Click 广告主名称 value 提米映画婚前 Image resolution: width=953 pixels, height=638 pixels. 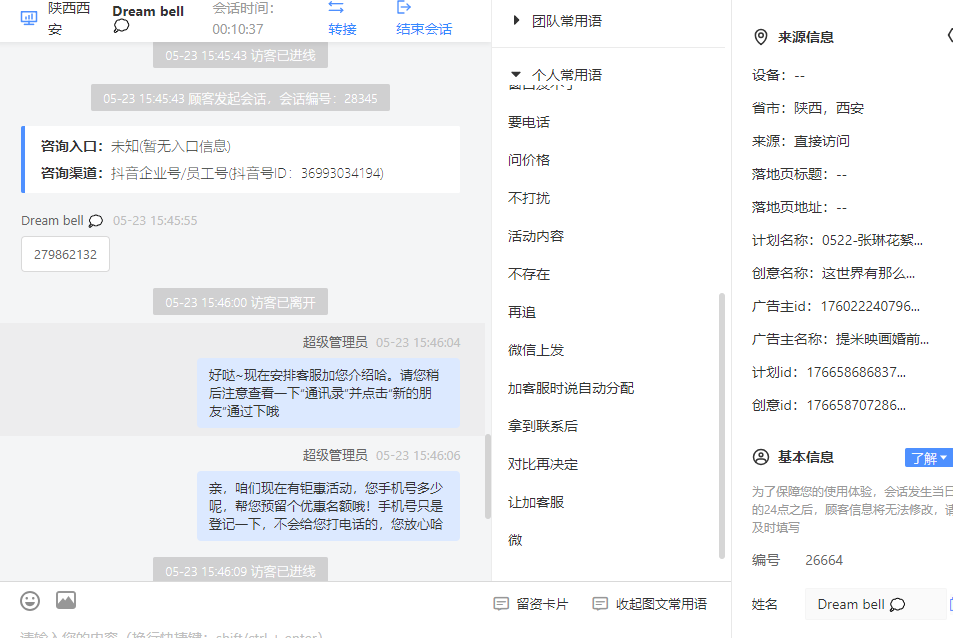[882, 339]
